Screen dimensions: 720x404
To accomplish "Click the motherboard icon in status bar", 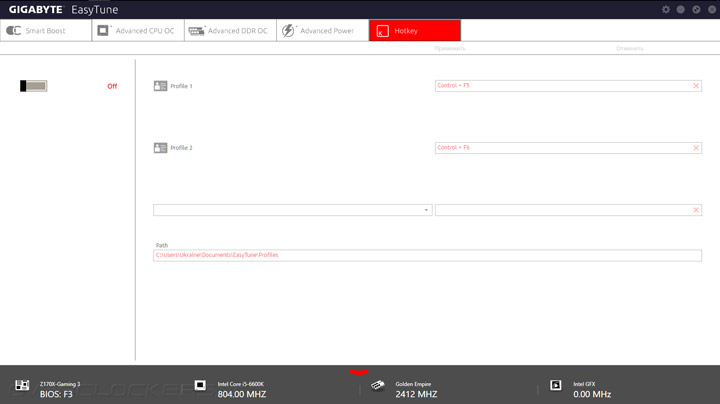I will [22, 385].
